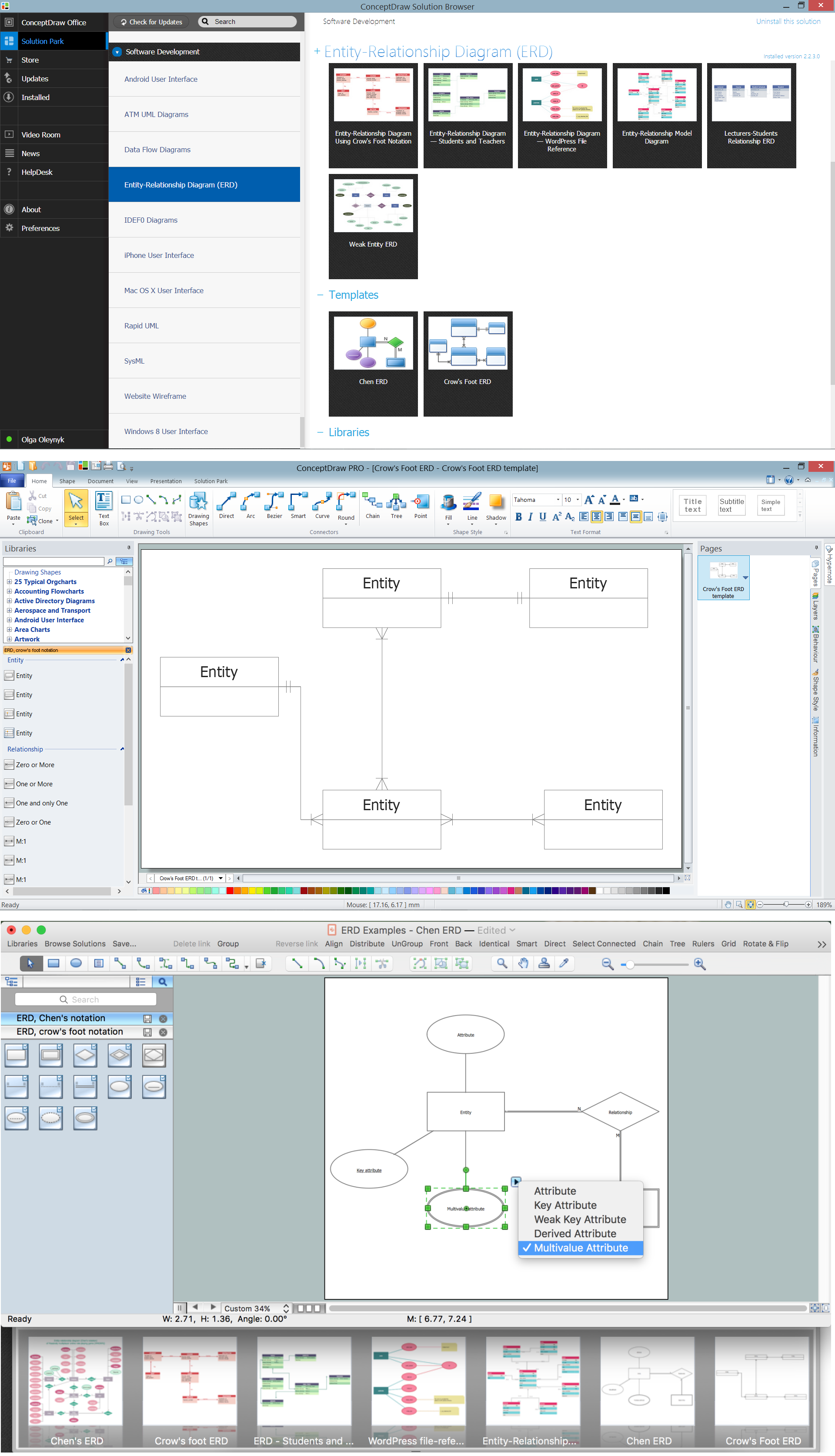The width and height of the screenshot is (835, 1456).
Task: Click the eyedropper tool icon
Action: (564, 964)
